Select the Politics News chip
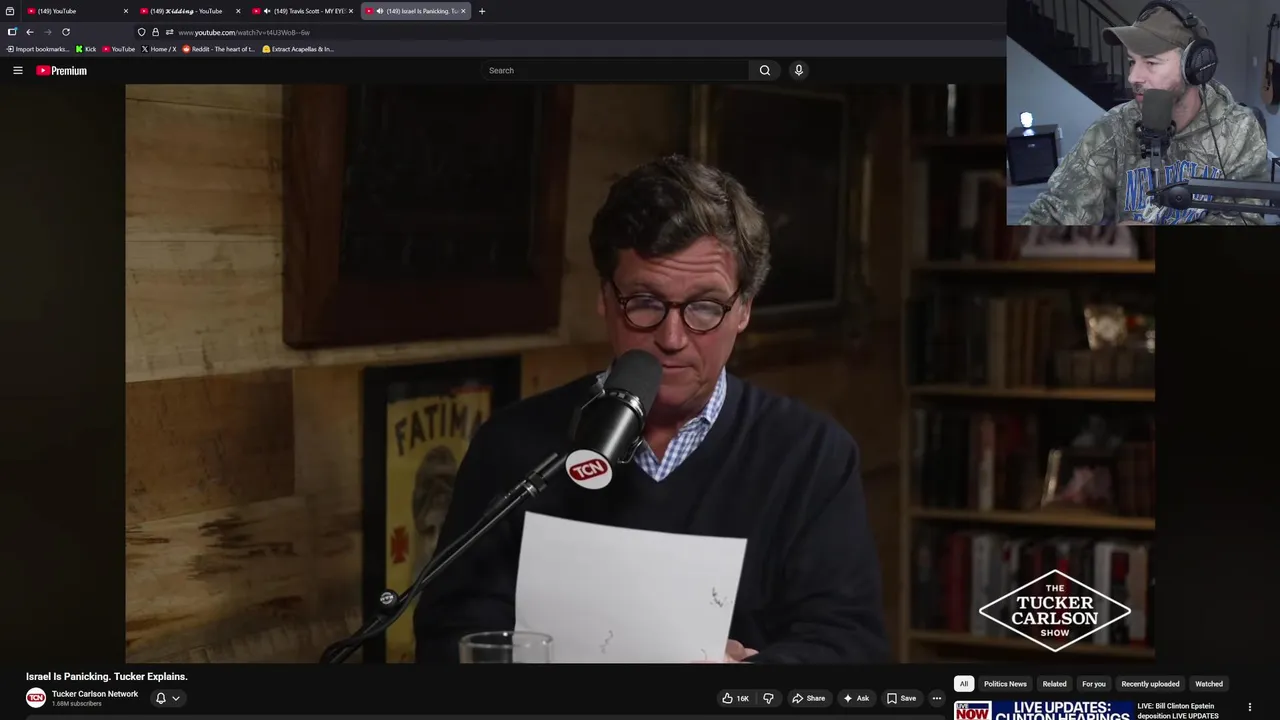The width and height of the screenshot is (1280, 720). (1005, 684)
